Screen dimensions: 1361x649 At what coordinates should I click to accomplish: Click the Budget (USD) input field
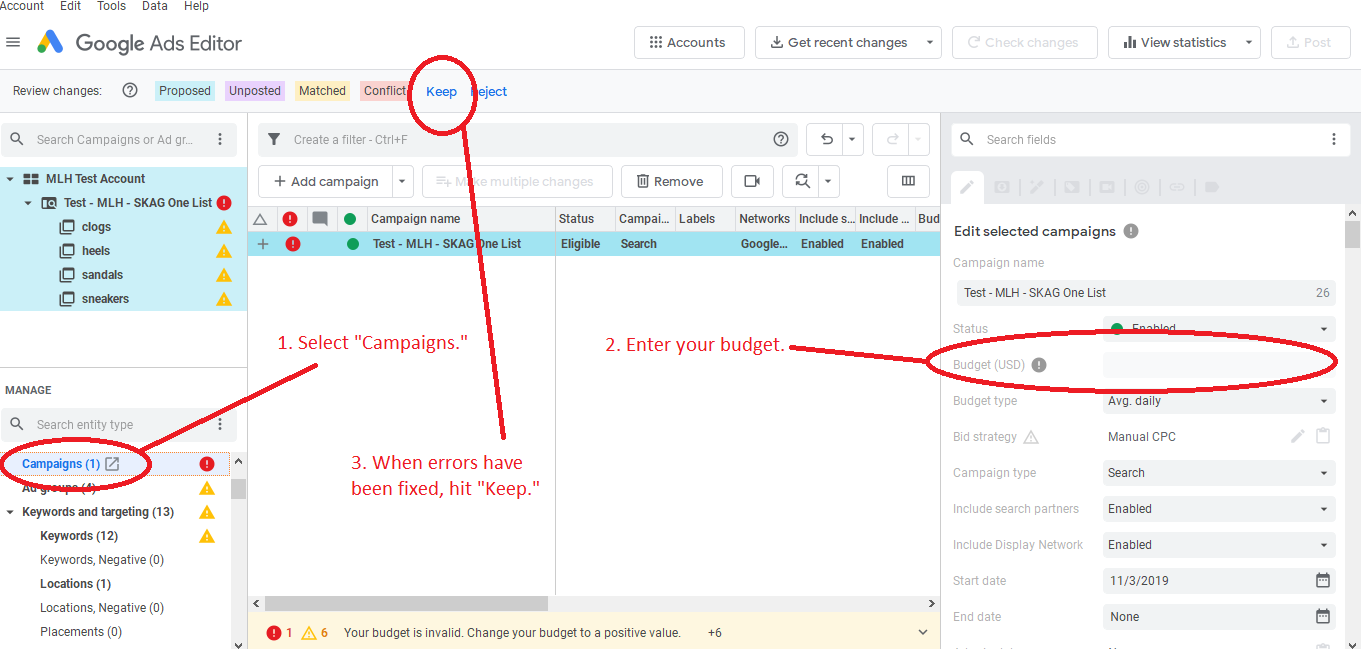point(1219,365)
